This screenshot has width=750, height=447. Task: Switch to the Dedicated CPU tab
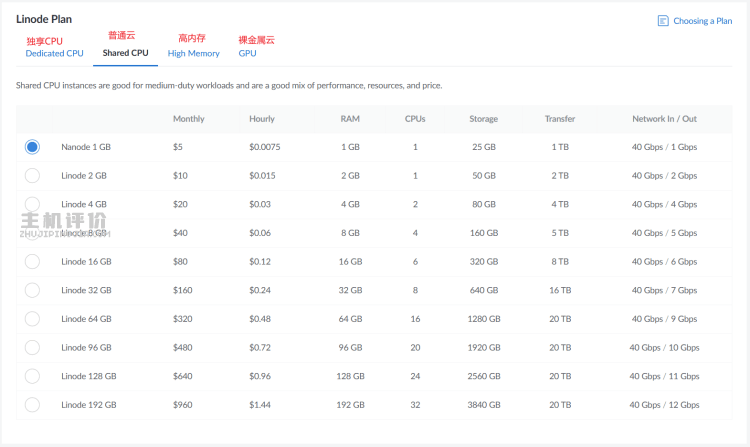pos(55,53)
